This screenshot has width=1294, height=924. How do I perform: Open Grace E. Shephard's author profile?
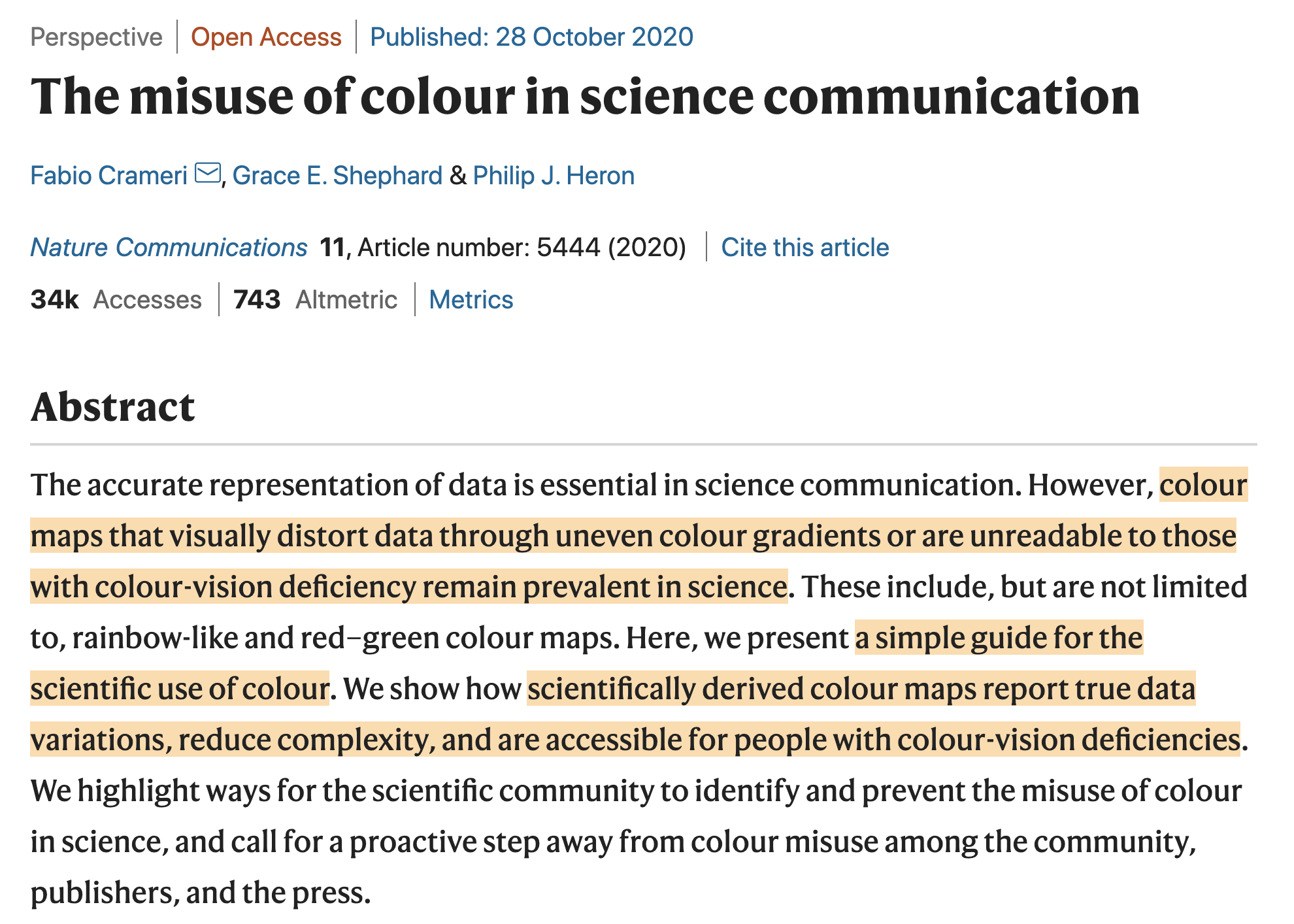[x=337, y=176]
